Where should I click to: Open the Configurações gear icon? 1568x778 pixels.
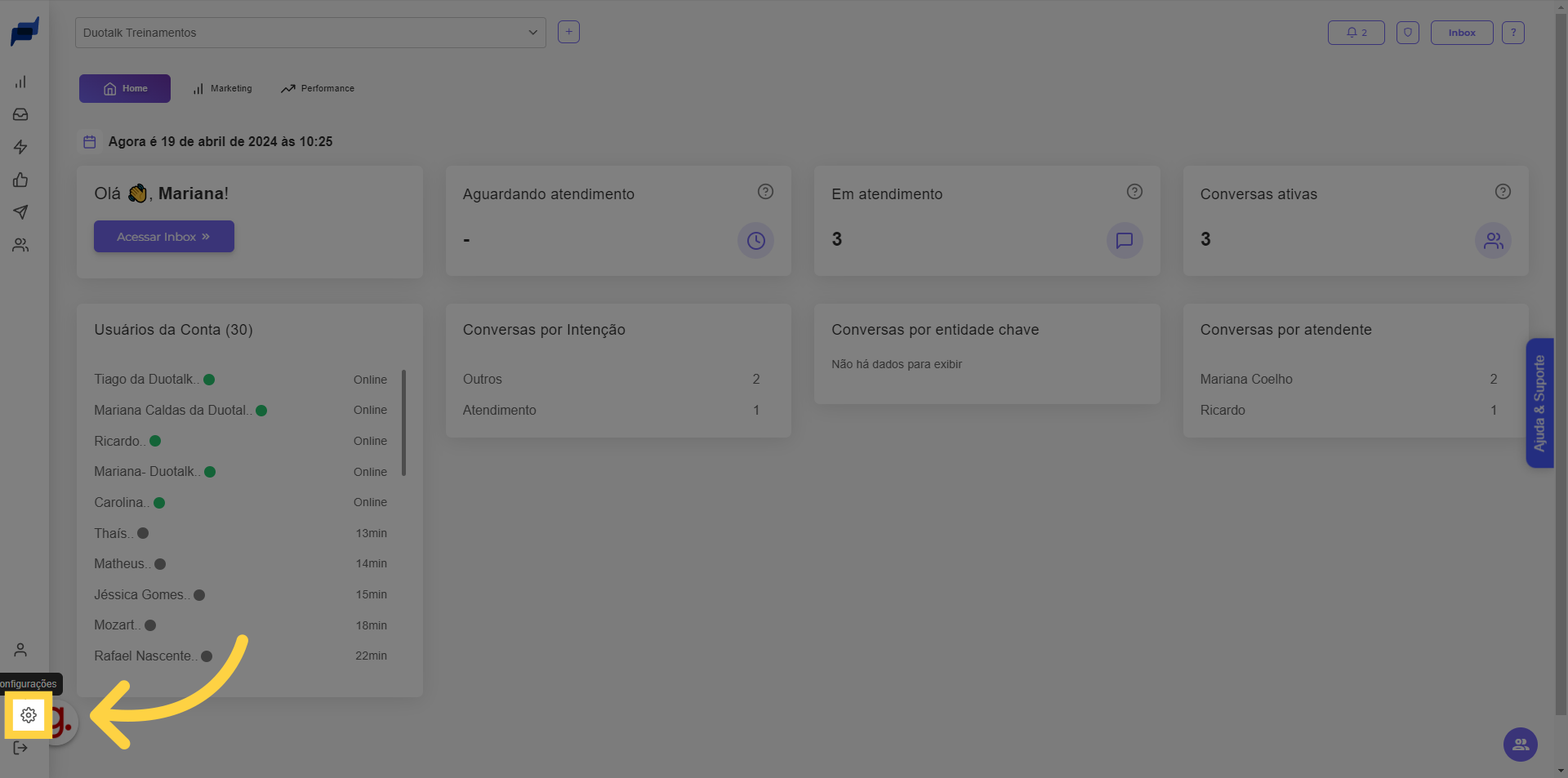point(29,715)
